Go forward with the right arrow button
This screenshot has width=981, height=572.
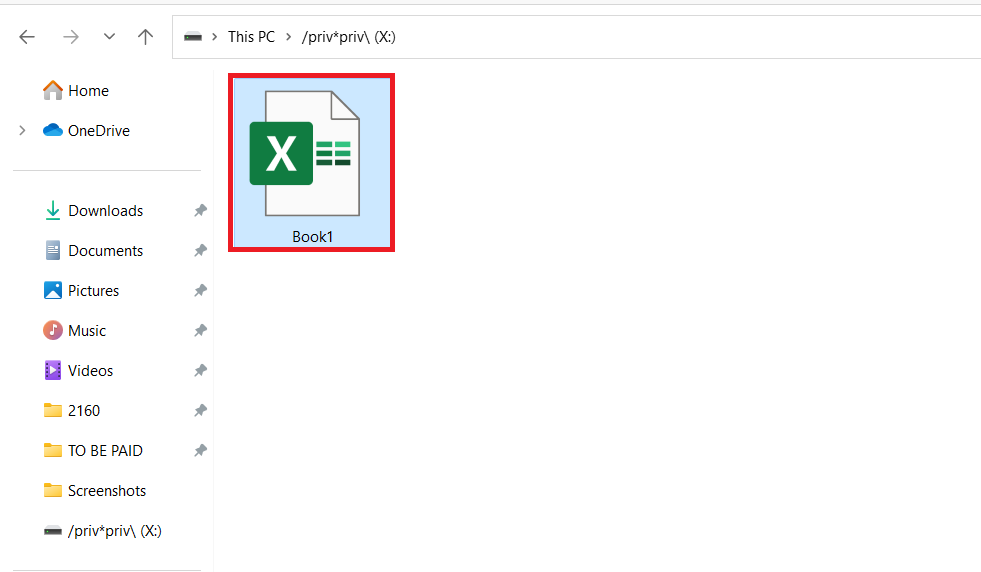click(71, 37)
